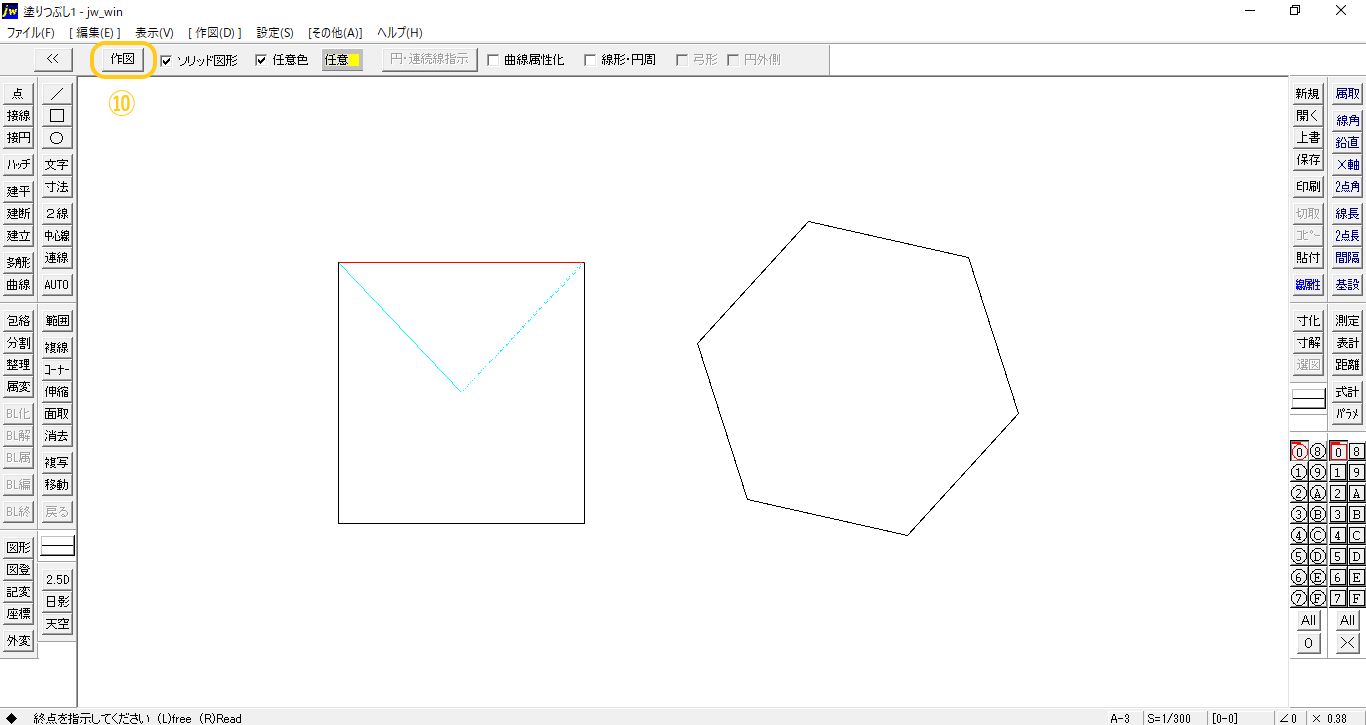Viewport: 1366px width, 725px height.
Task: Enable the 曲線属性化 checkbox
Action: (x=494, y=60)
